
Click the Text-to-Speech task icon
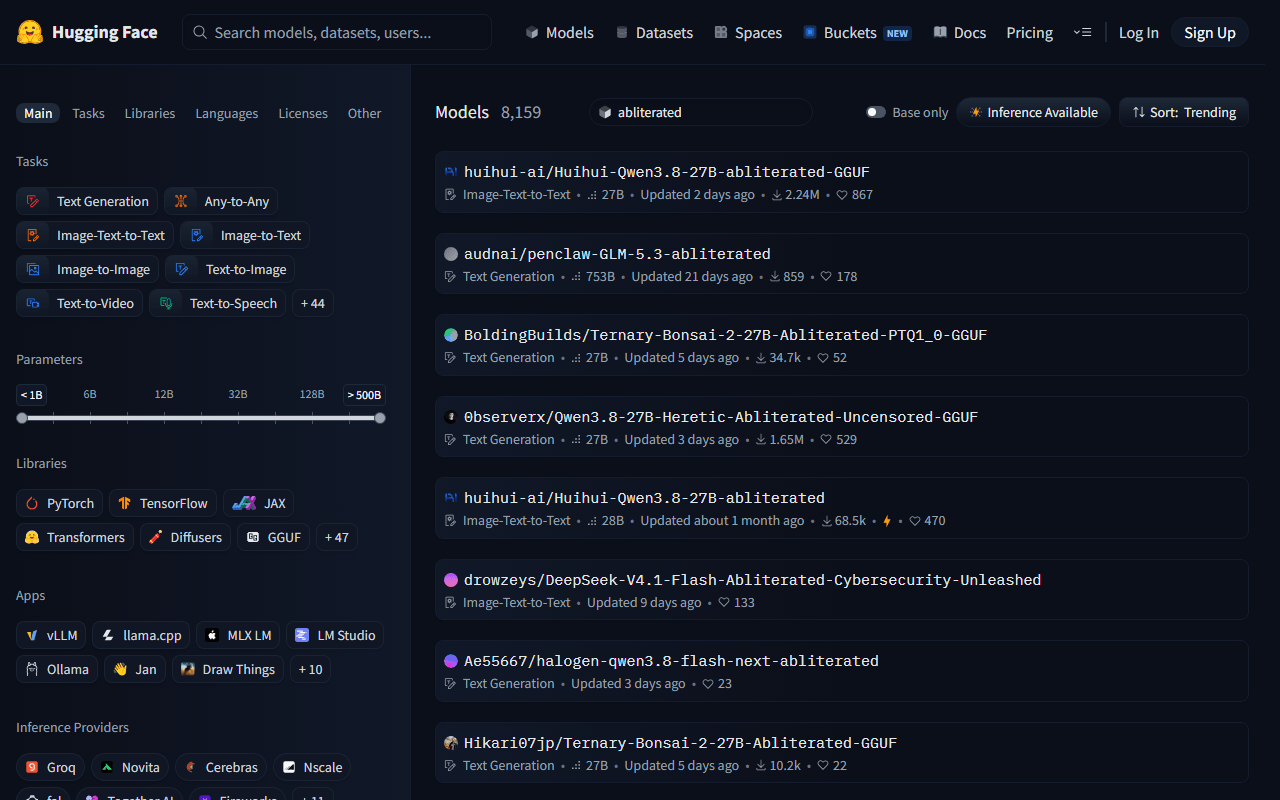pos(168,303)
